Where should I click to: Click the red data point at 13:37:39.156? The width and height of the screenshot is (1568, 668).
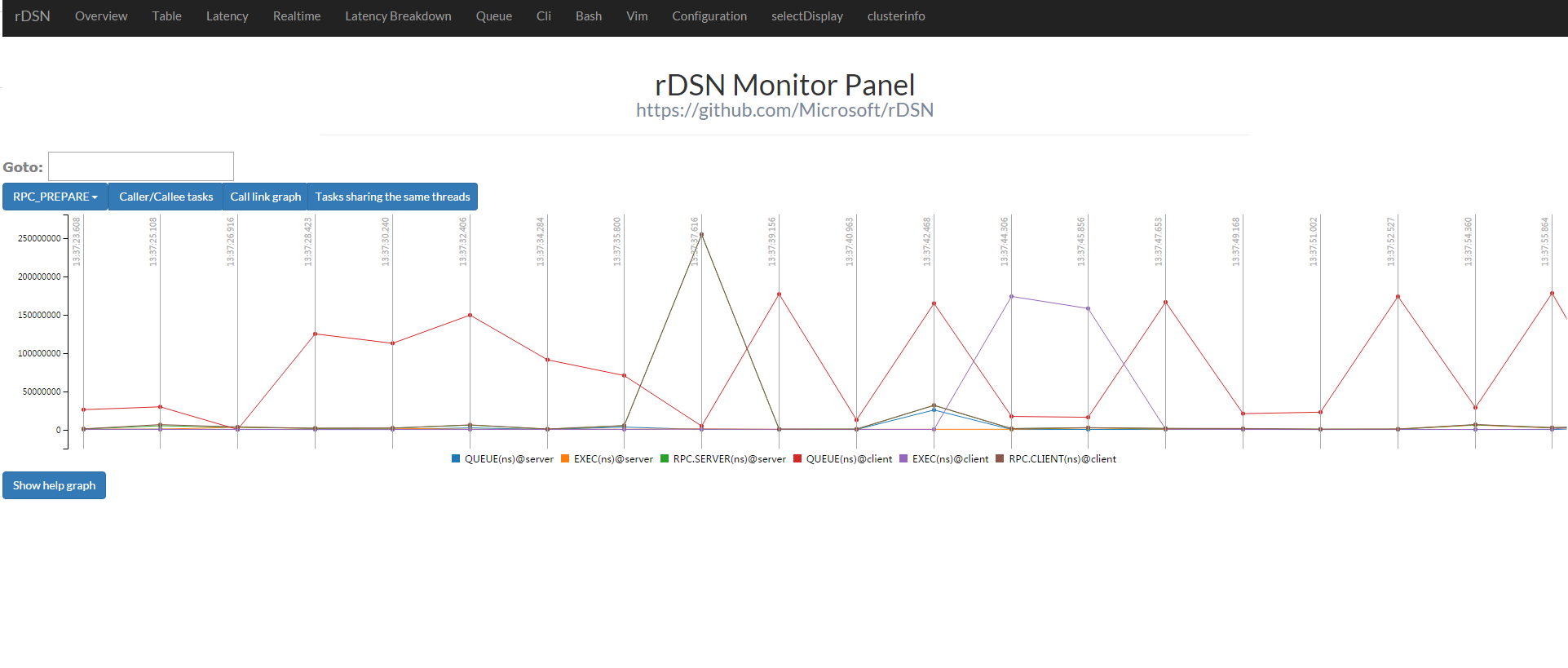(779, 294)
